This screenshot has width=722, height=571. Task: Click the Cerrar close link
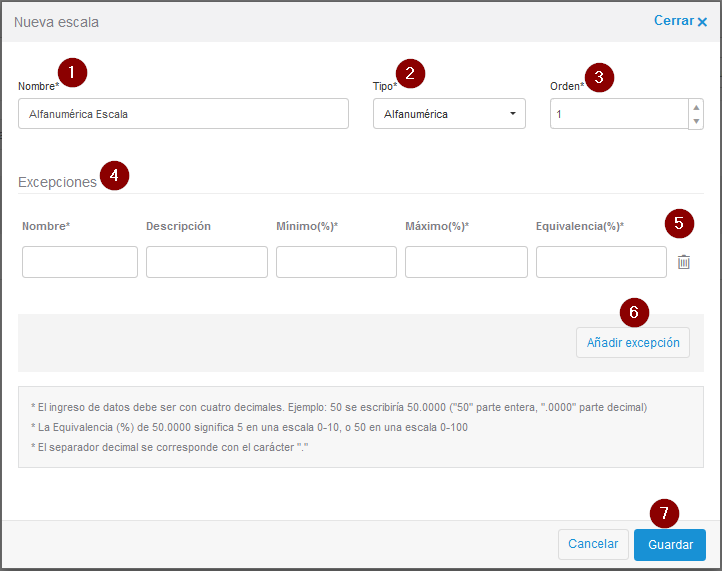pyautogui.click(x=680, y=21)
